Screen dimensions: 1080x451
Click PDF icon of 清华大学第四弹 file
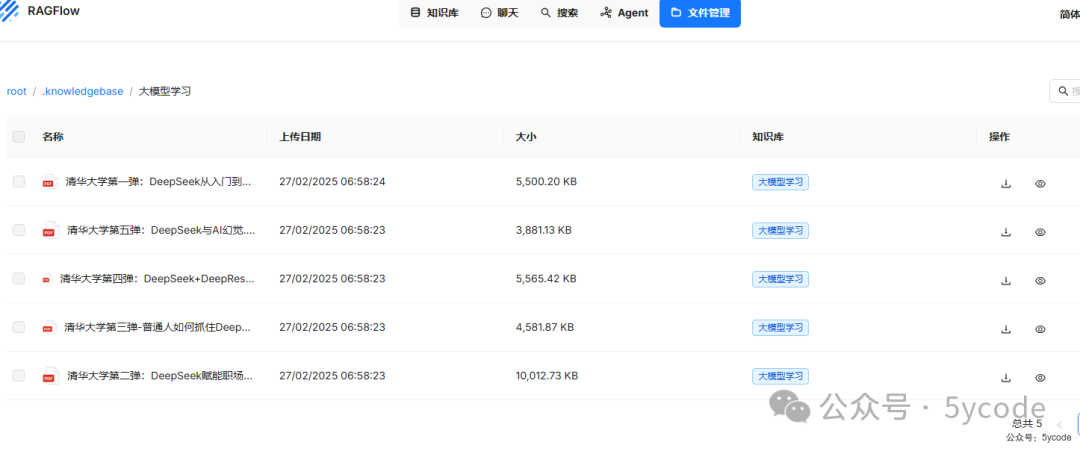click(46, 279)
